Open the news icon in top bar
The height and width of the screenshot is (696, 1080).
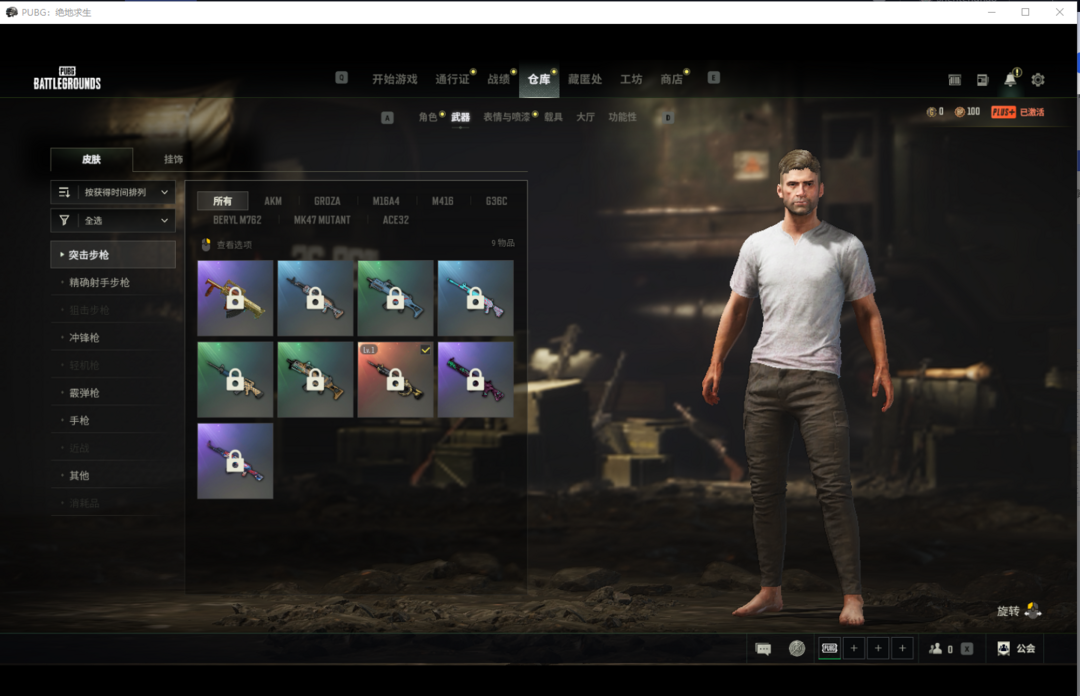point(982,80)
